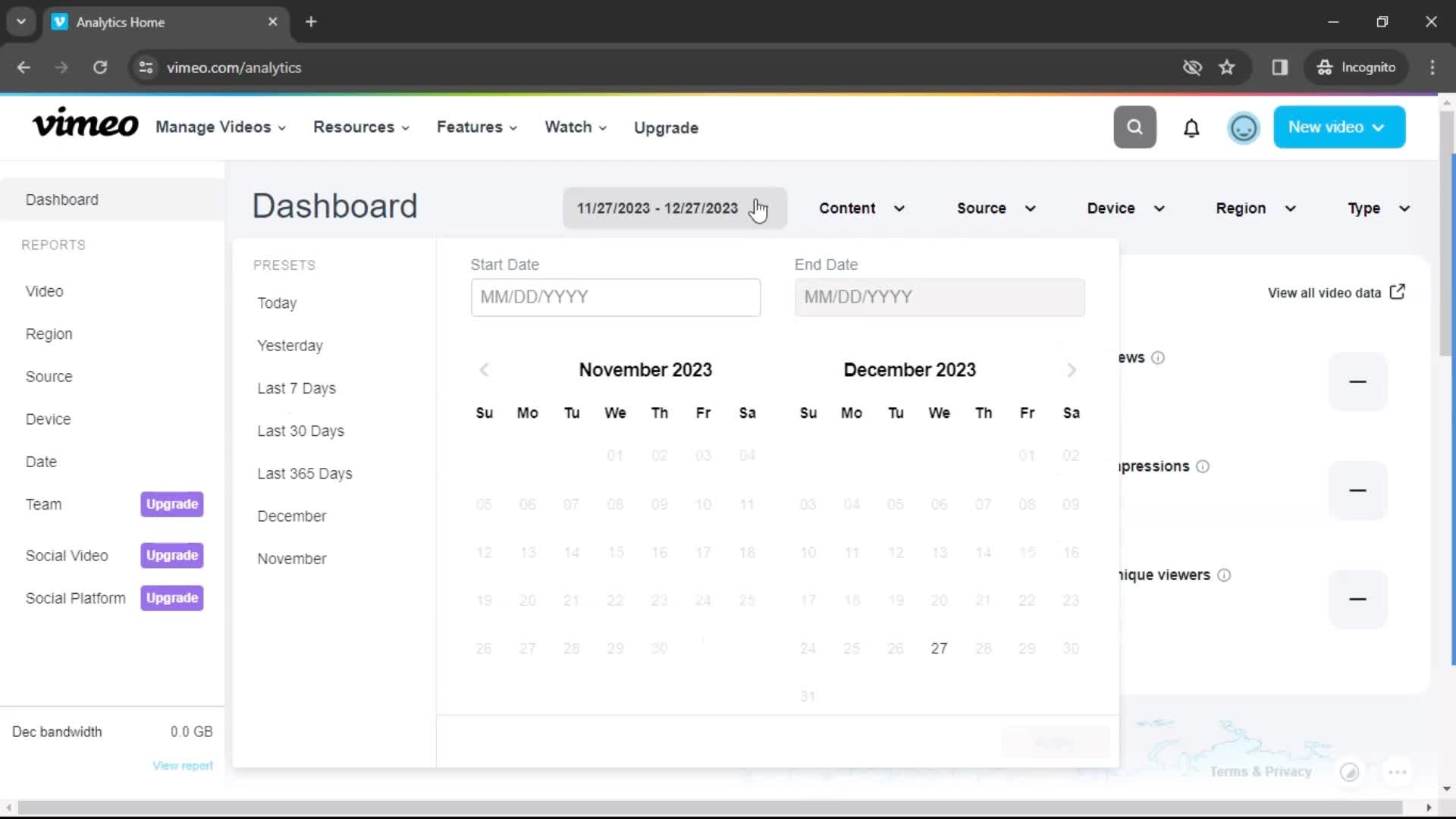
Task: Open the Date report
Action: [41, 462]
